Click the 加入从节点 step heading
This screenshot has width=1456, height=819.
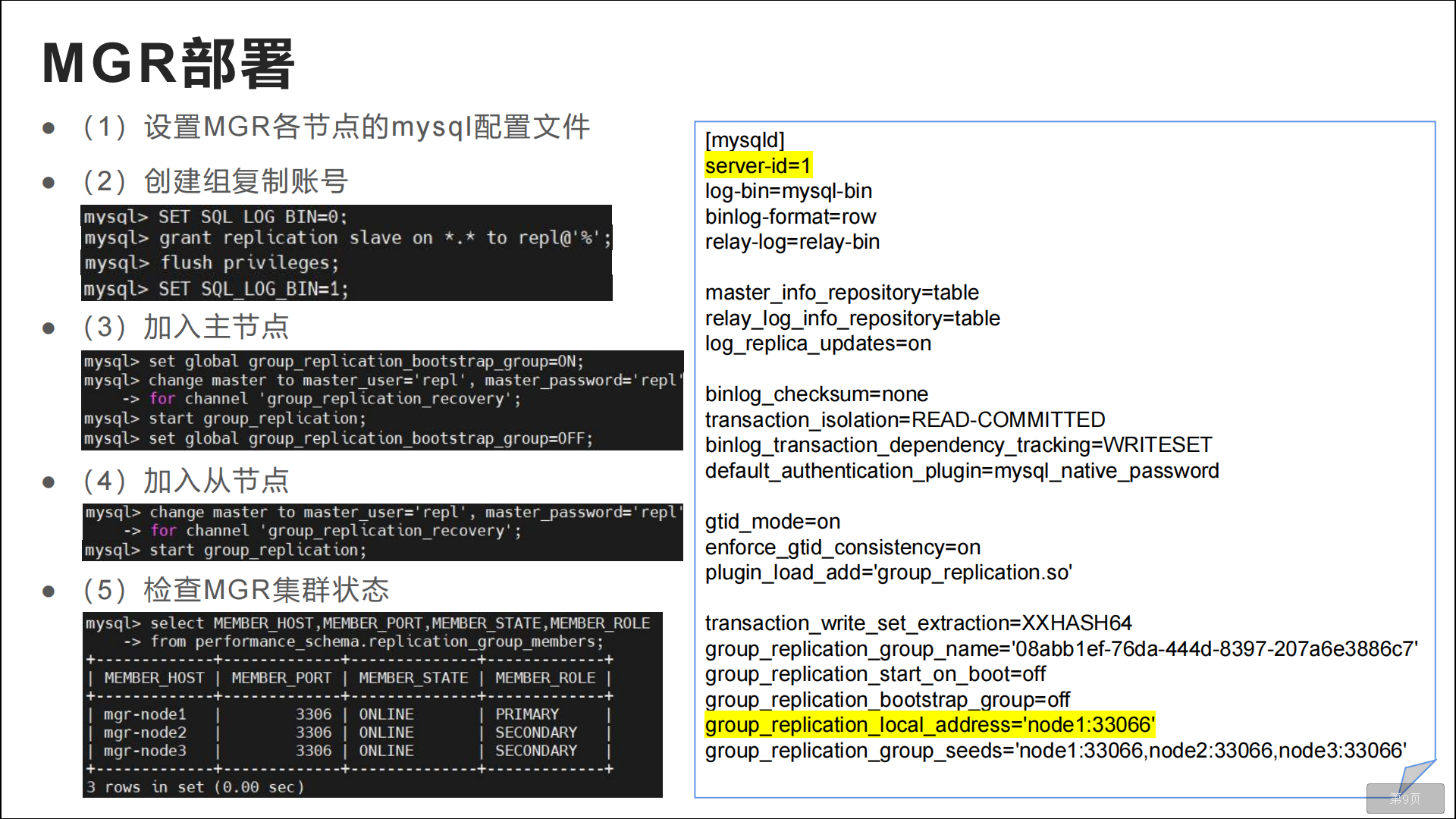[x=216, y=480]
